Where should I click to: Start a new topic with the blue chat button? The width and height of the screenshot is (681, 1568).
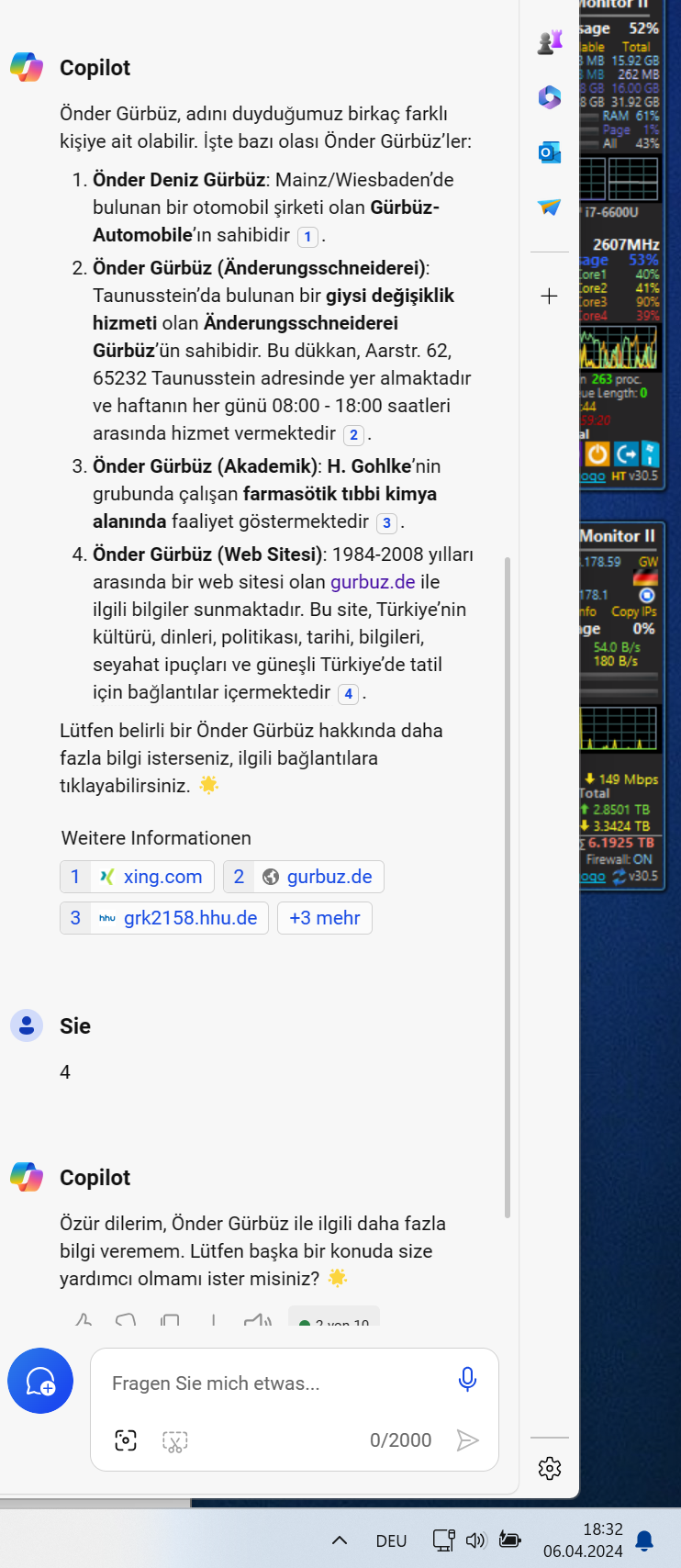click(40, 1381)
